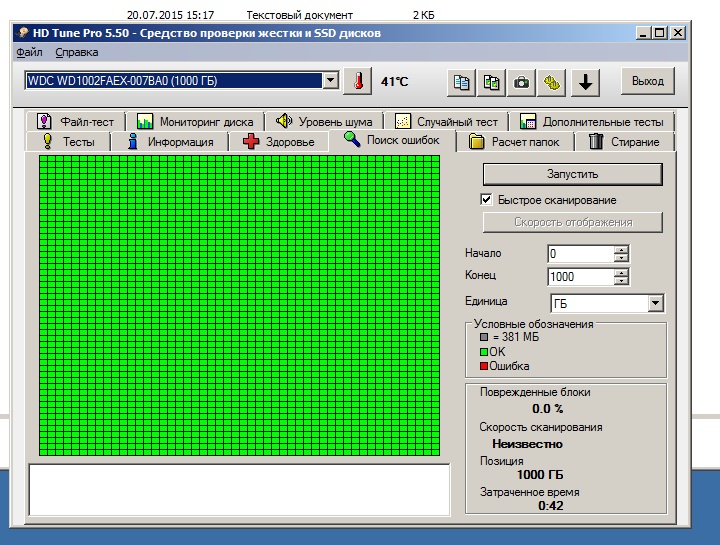
Task: Click the thermometer temperature icon
Action: coord(358,82)
